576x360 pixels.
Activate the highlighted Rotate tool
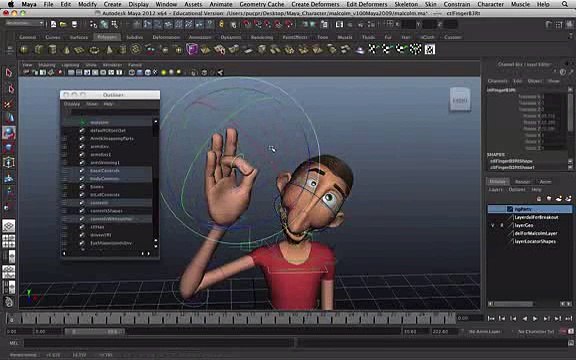9,133
